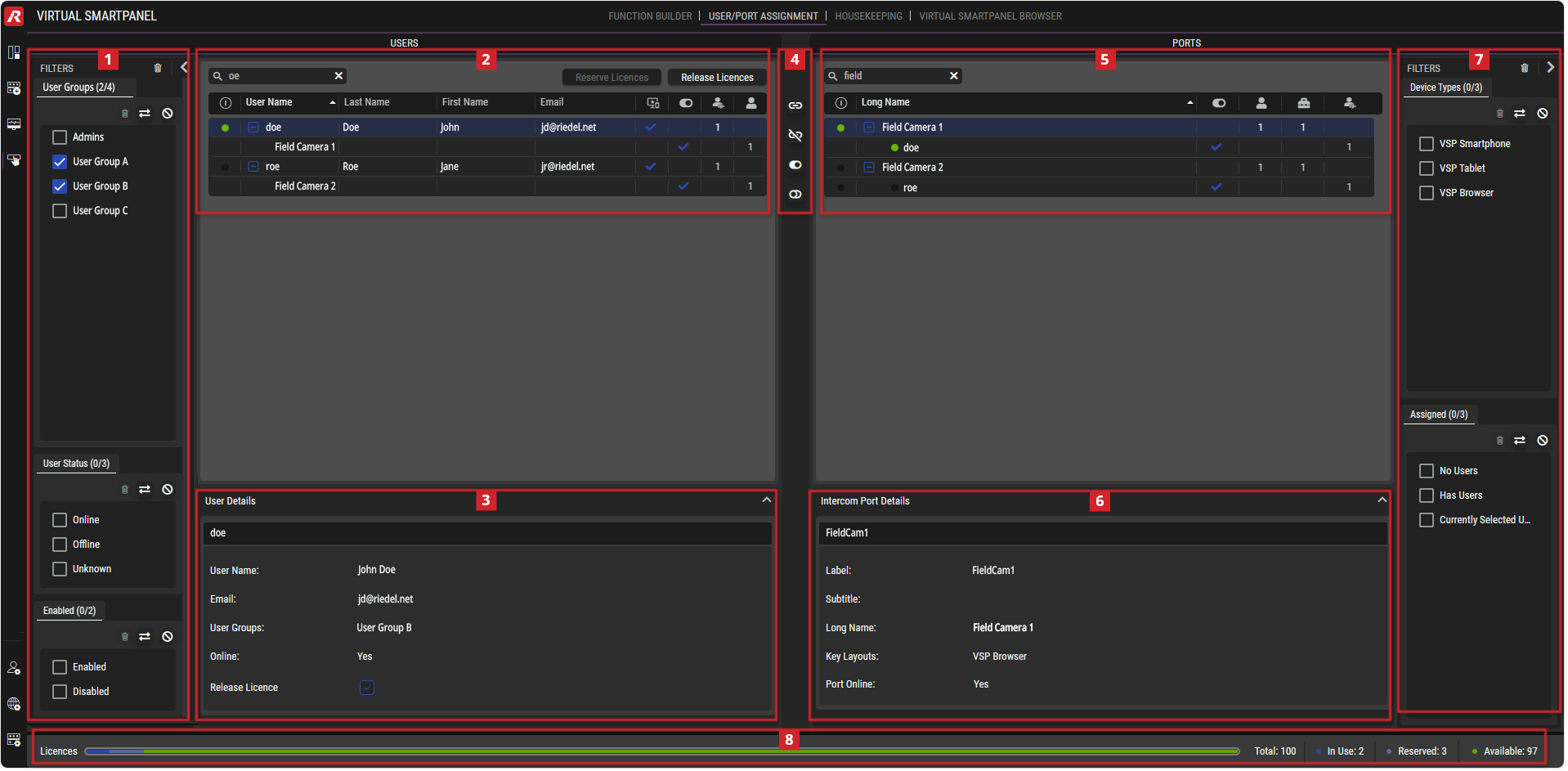This screenshot has height=771, width=1568.
Task: Click the users search field
Action: pyautogui.click(x=278, y=76)
